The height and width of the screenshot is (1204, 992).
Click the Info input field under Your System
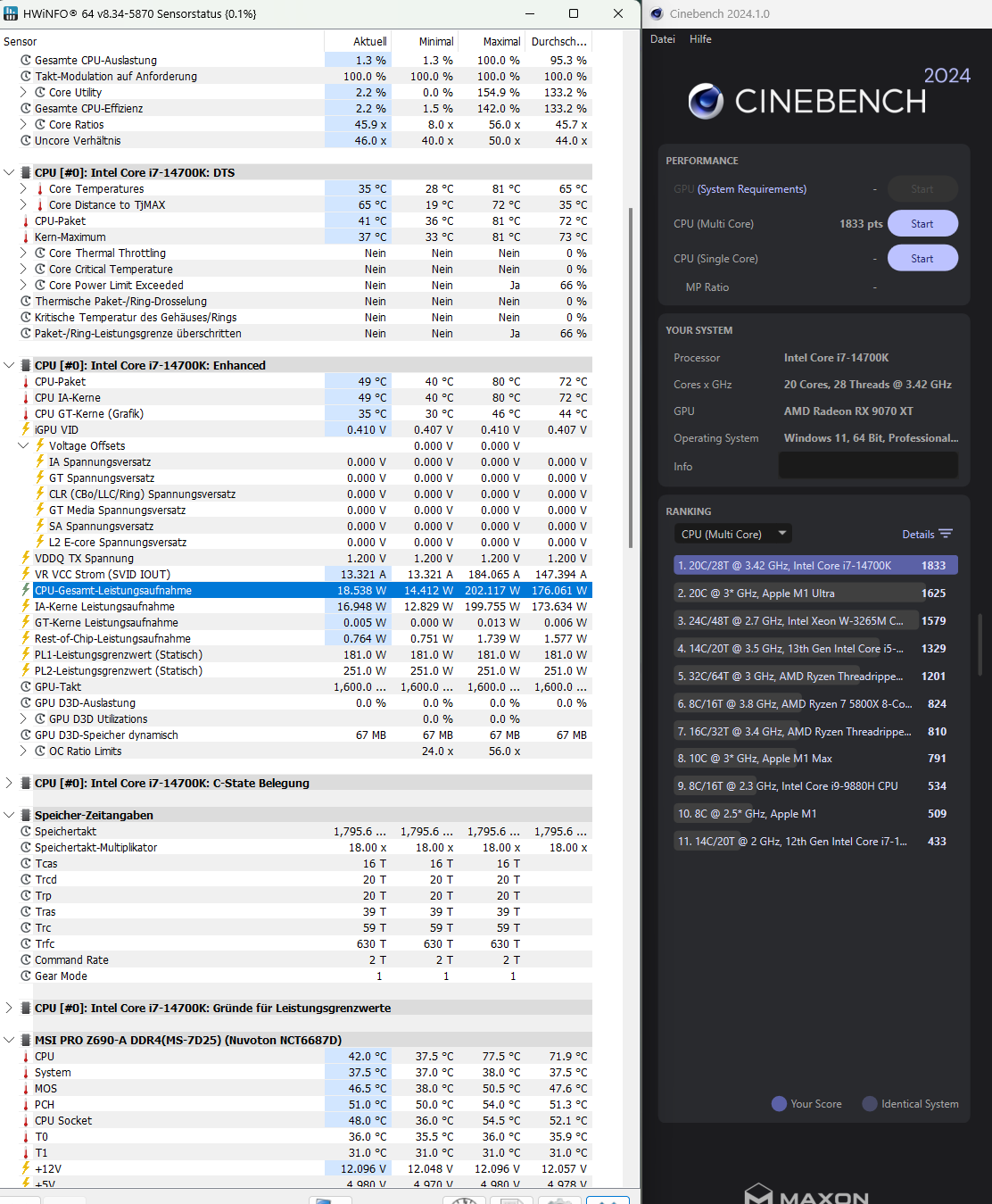point(868,465)
